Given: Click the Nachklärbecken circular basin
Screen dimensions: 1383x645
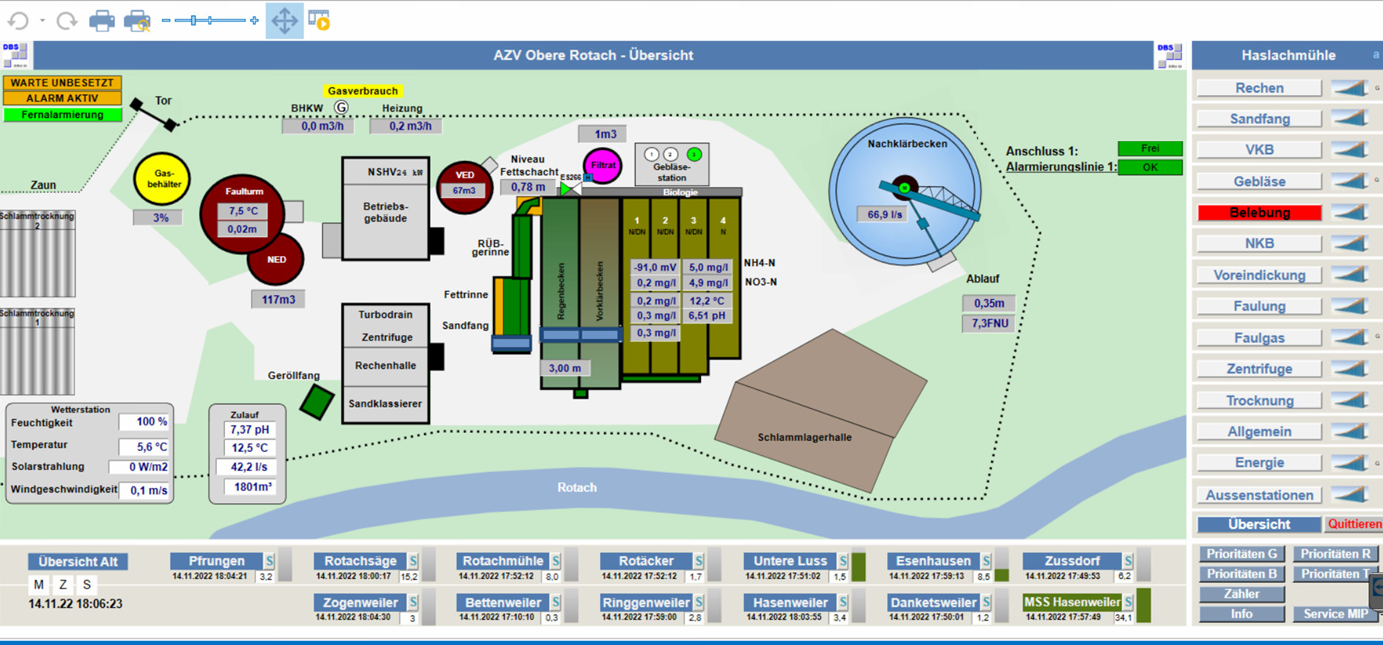Looking at the screenshot, I should pos(904,190).
